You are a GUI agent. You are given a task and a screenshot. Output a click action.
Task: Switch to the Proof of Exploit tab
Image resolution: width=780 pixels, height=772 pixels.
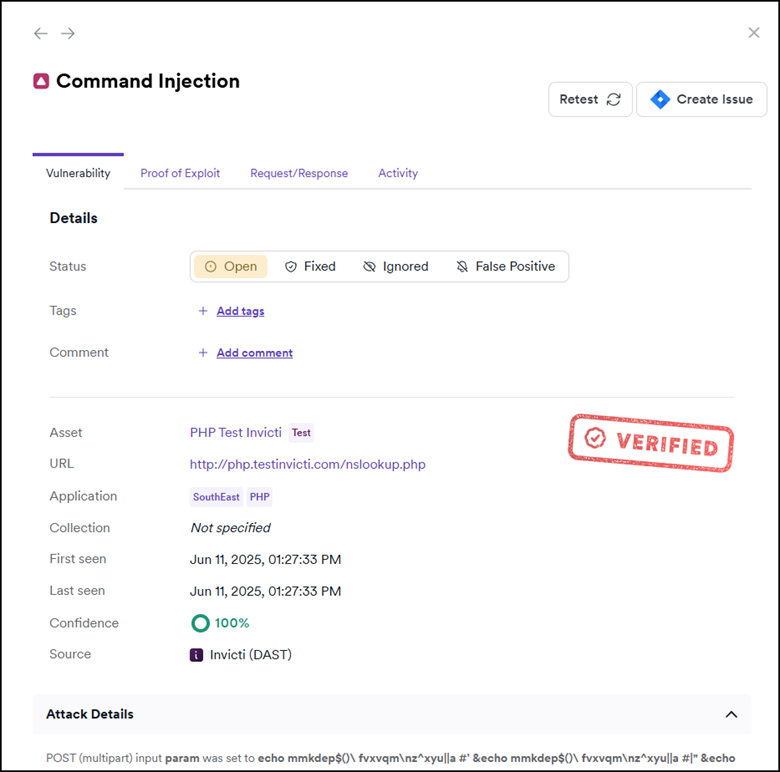(x=180, y=173)
